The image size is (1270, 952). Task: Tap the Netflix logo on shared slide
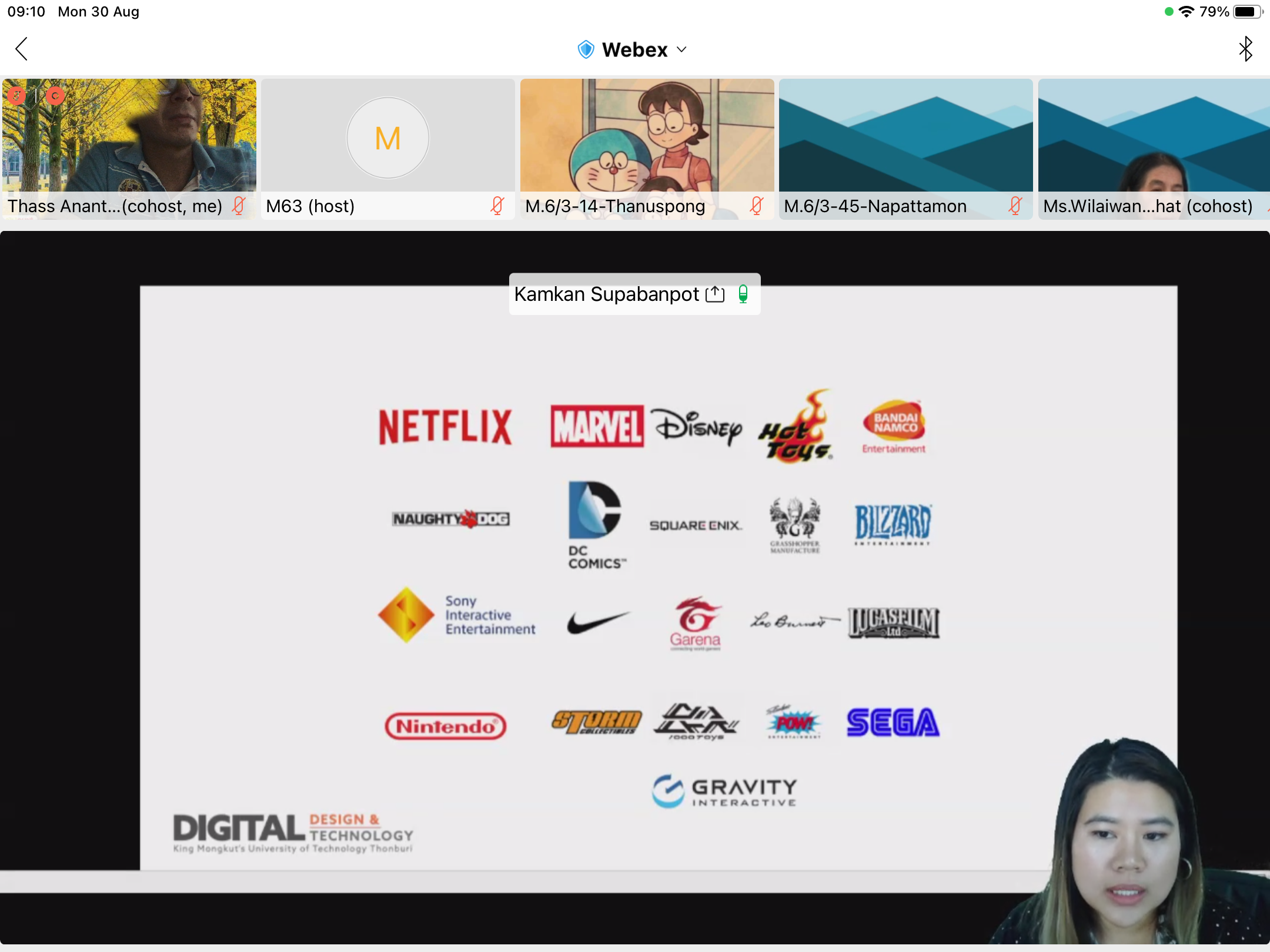445,427
